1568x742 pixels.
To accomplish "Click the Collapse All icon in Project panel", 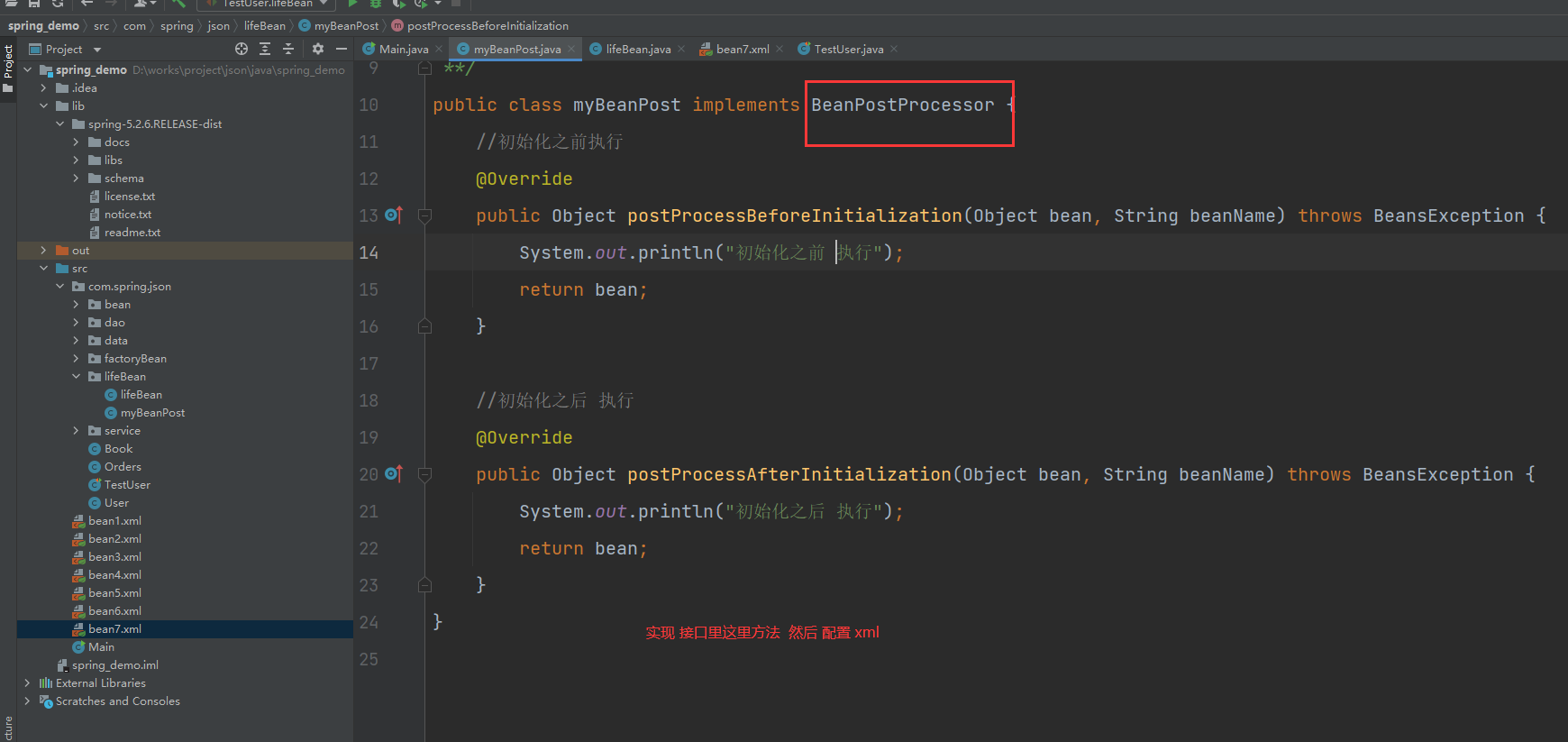I will 288,49.
